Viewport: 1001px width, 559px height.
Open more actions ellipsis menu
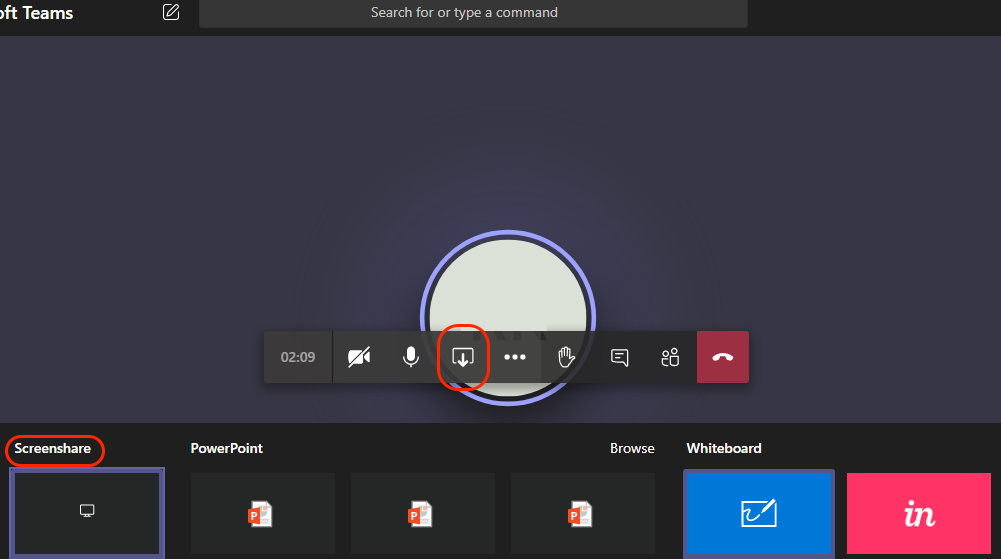[x=515, y=357]
